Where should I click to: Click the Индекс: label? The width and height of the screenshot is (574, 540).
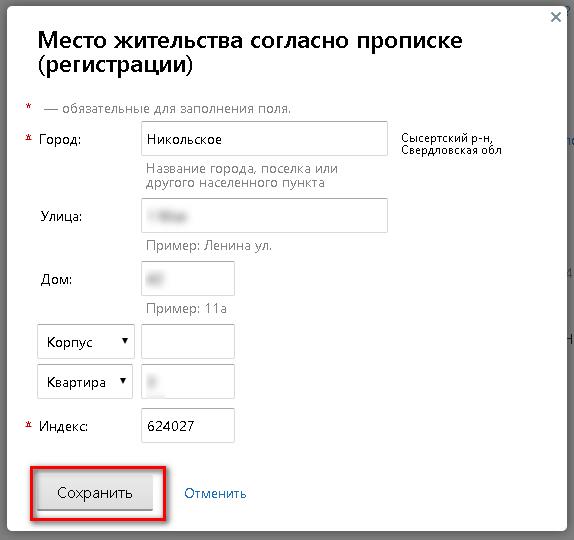[64, 426]
